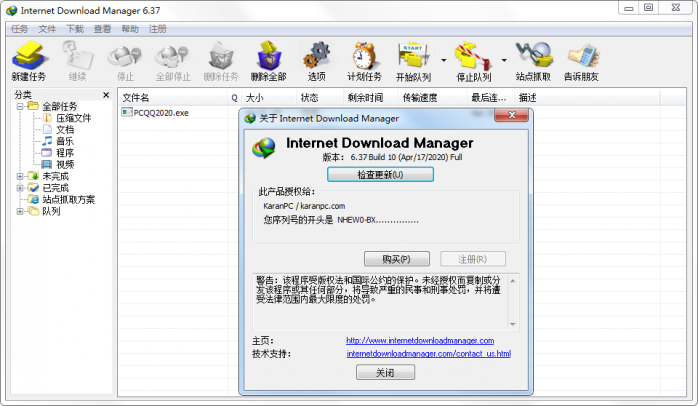
Task: Expand the 队列 tree node
Action: pos(20,211)
